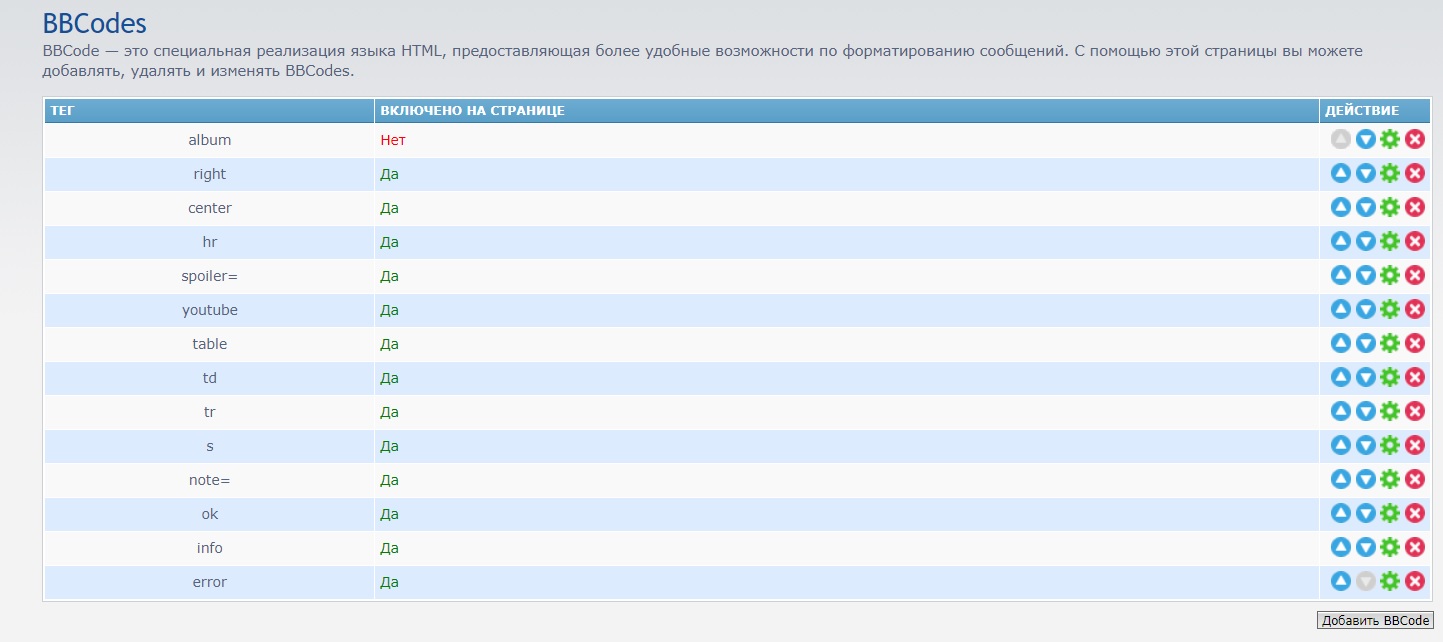This screenshot has height=642, width=1443.
Task: Move the tr BBCode down
Action: [x=1365, y=412]
